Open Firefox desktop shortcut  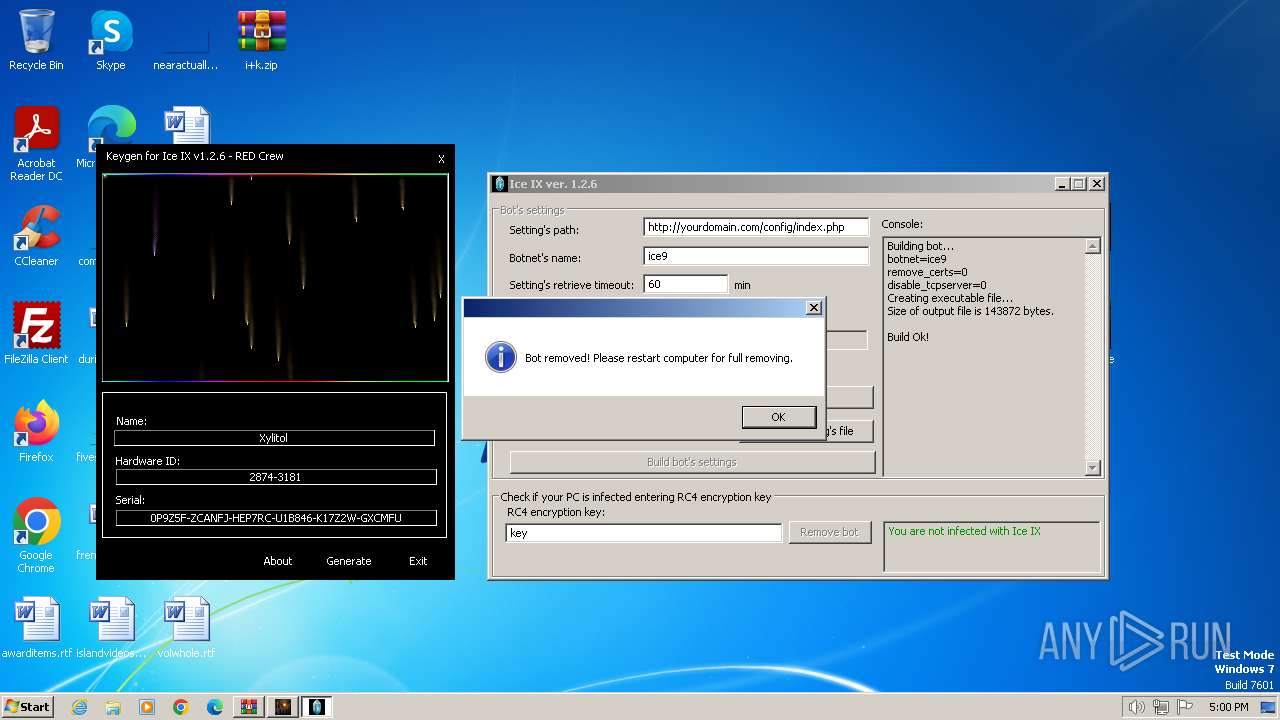pyautogui.click(x=36, y=431)
